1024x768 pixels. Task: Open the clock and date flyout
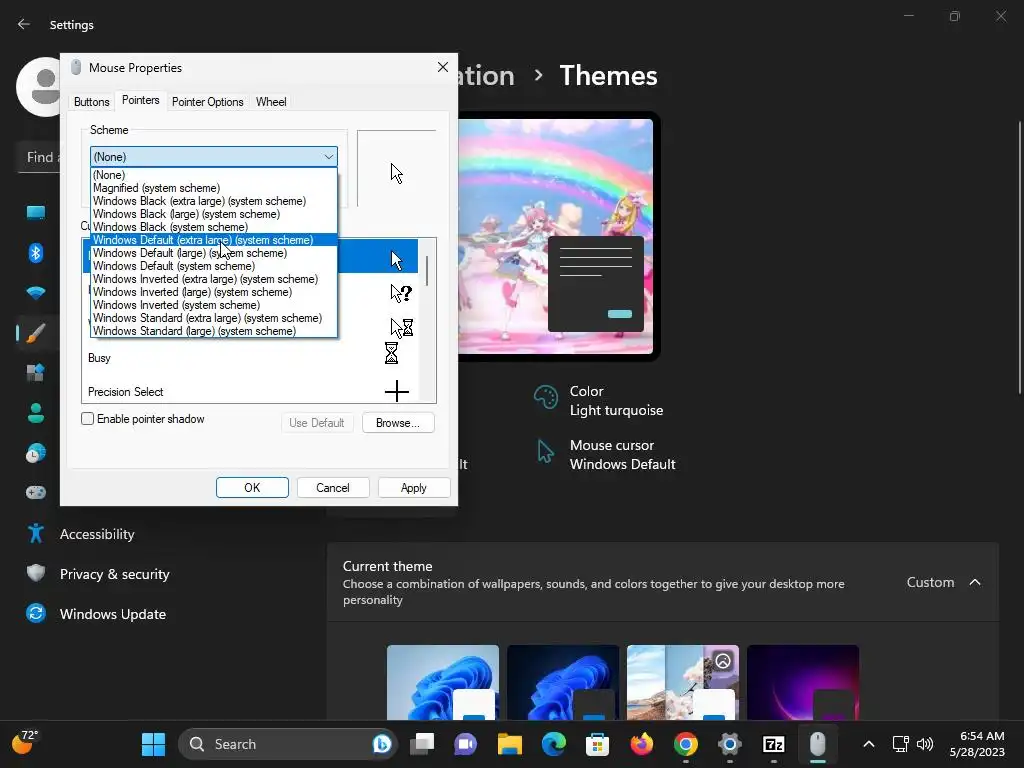(977, 744)
